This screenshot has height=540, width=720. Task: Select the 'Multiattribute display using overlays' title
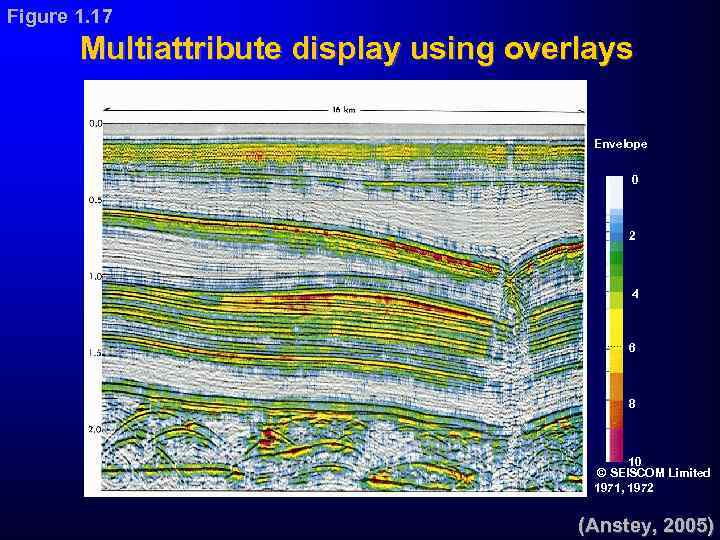click(x=357, y=49)
